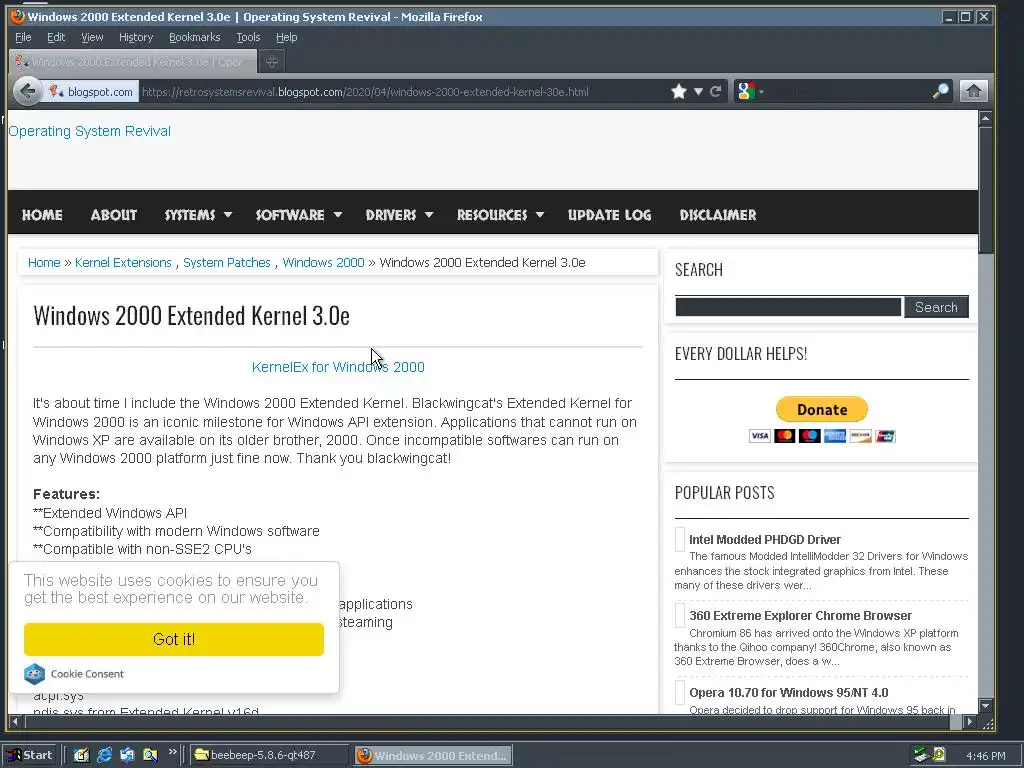
Task: Dismiss cookies with the Got it! button
Action: click(174, 639)
